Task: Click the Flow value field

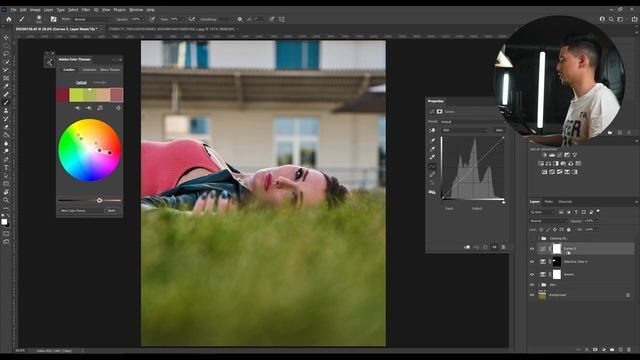Action: 175,19
